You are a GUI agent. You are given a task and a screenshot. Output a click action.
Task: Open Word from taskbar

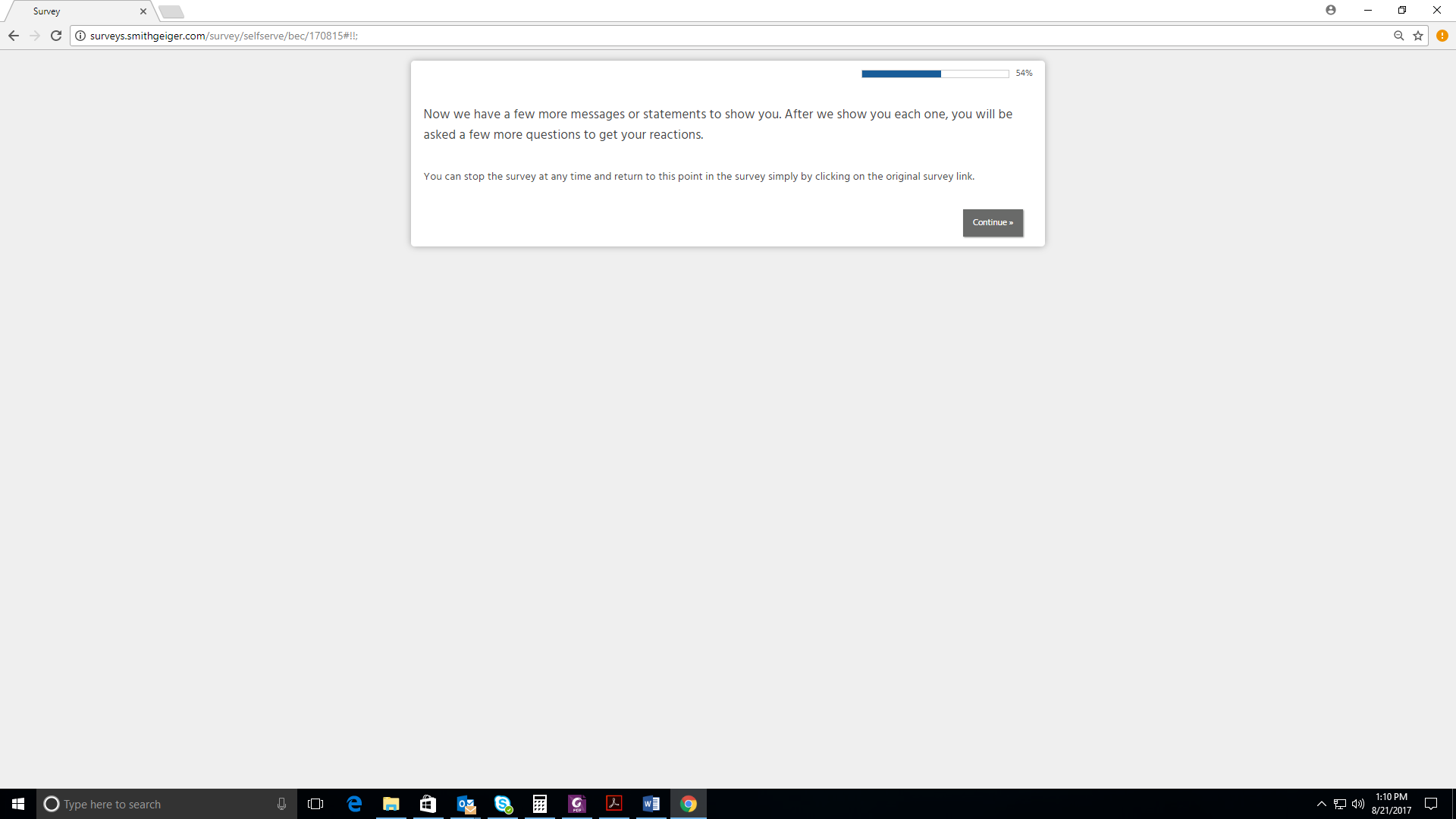point(651,804)
